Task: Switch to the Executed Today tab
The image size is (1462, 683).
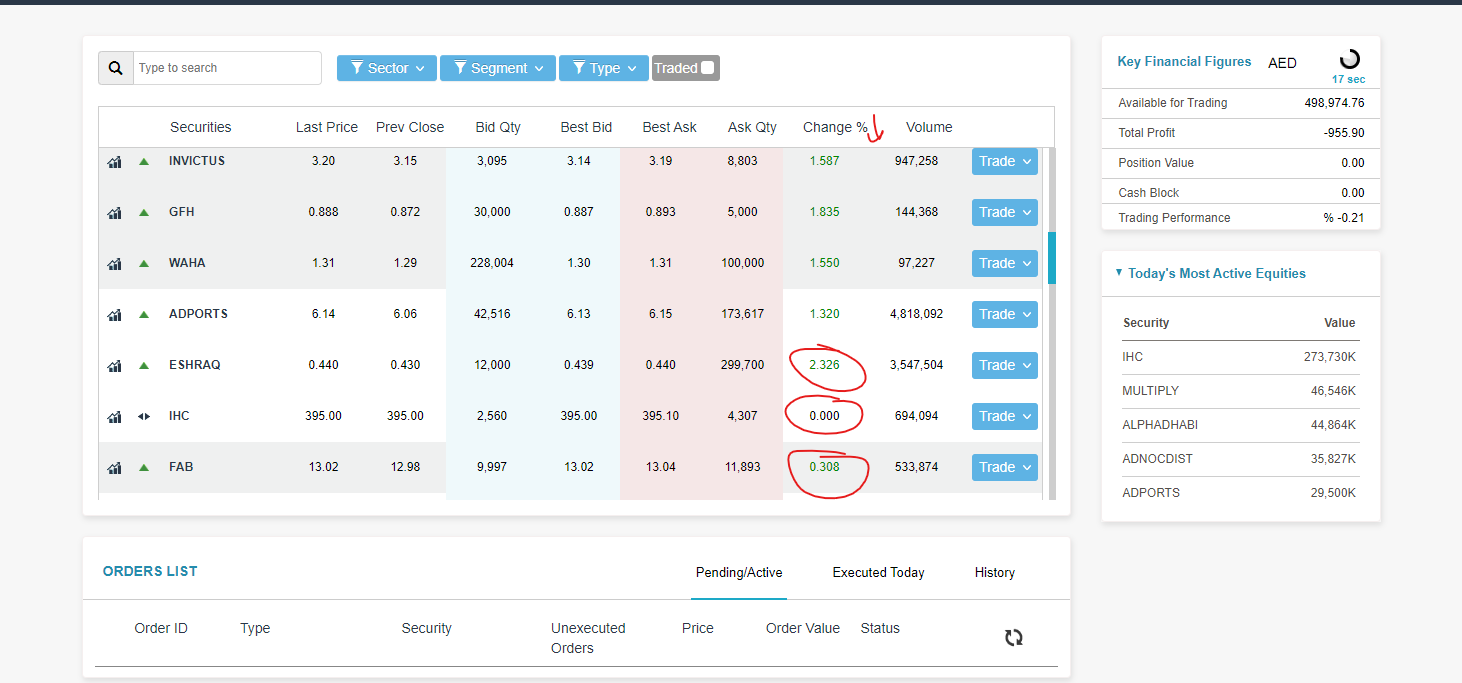Action: pos(878,572)
